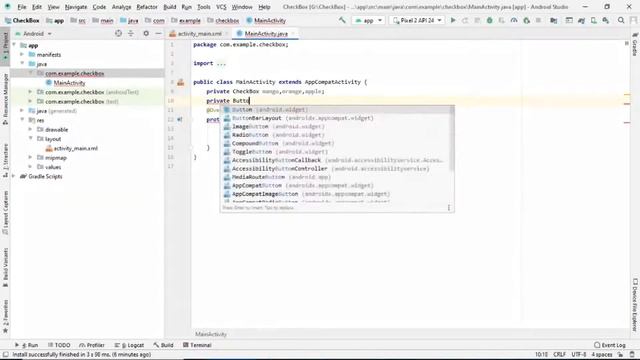Open the VCS menu
The image size is (640, 360).
[221, 7]
